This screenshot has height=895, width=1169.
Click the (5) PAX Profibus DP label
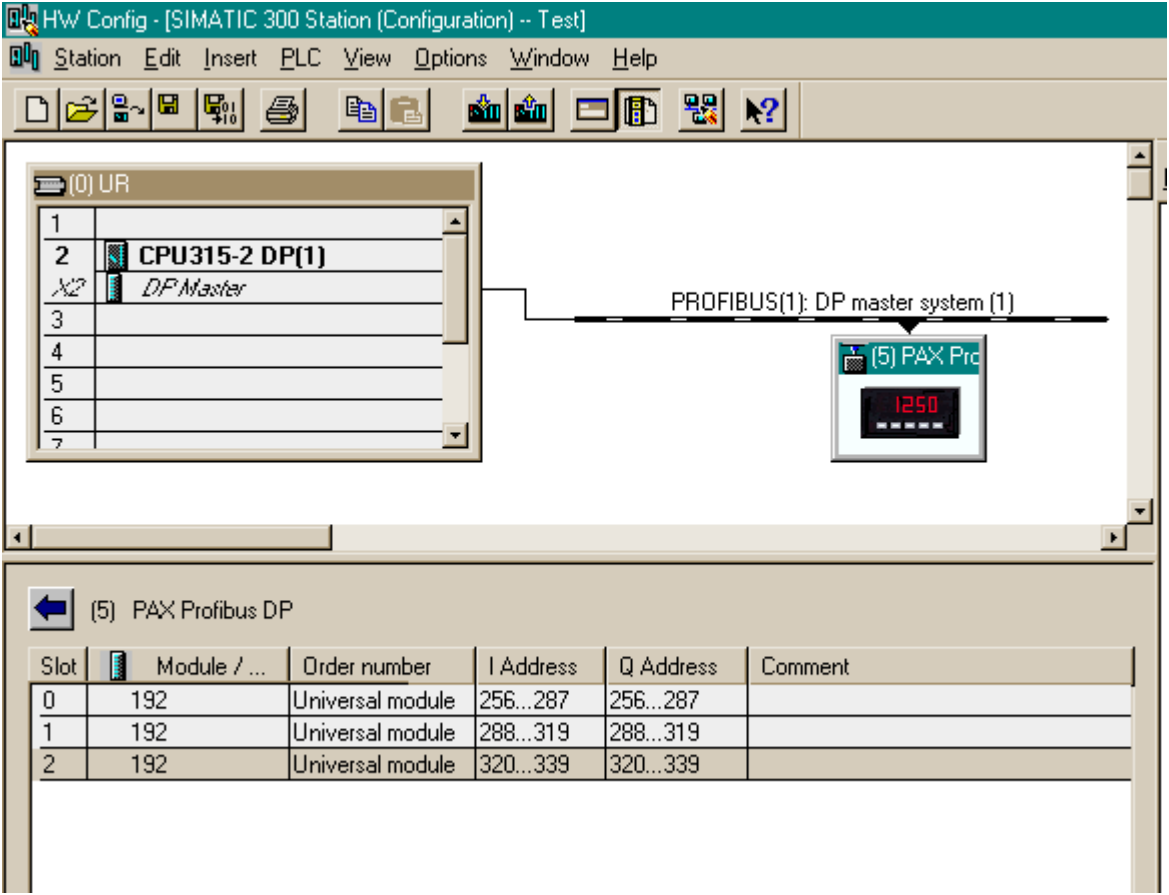pos(192,610)
